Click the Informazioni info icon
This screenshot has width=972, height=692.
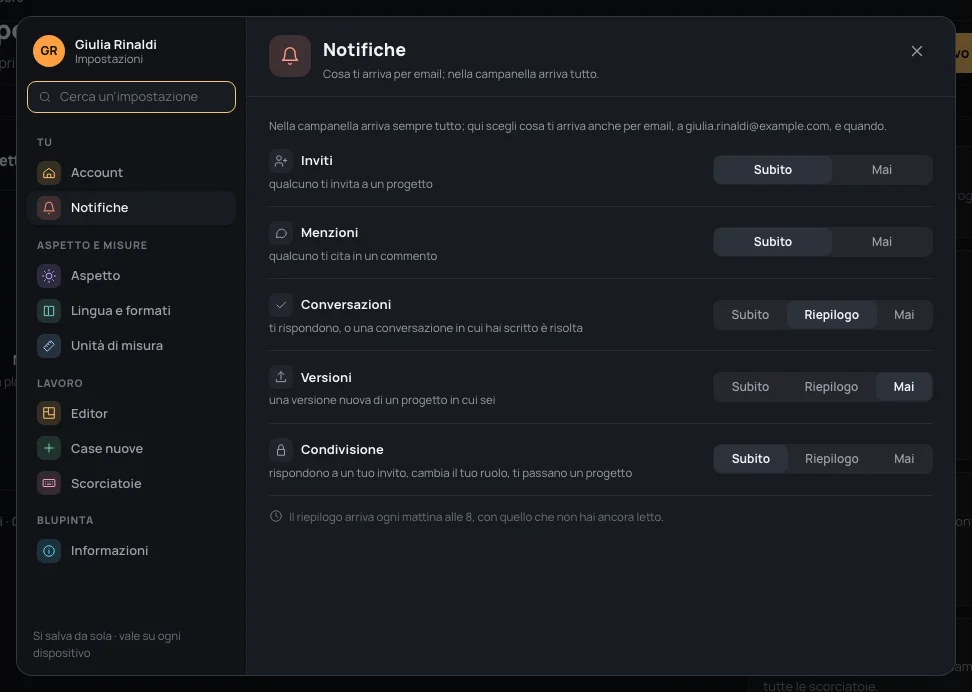49,551
